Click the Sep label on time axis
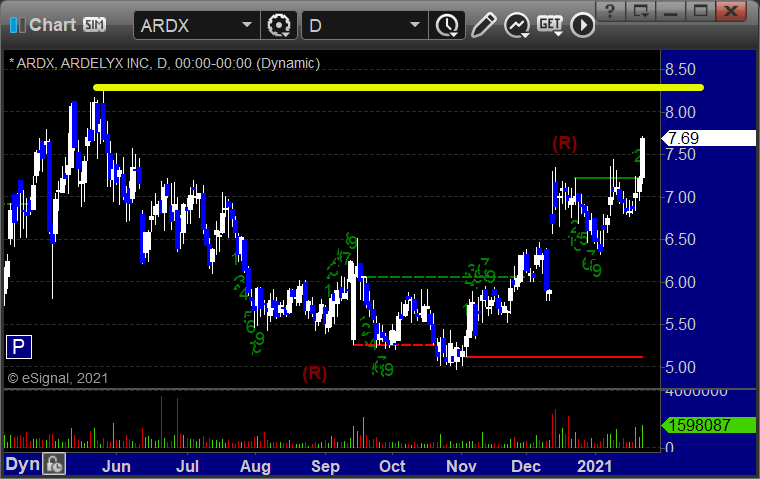Screen dimensions: 760x479 tap(325, 466)
